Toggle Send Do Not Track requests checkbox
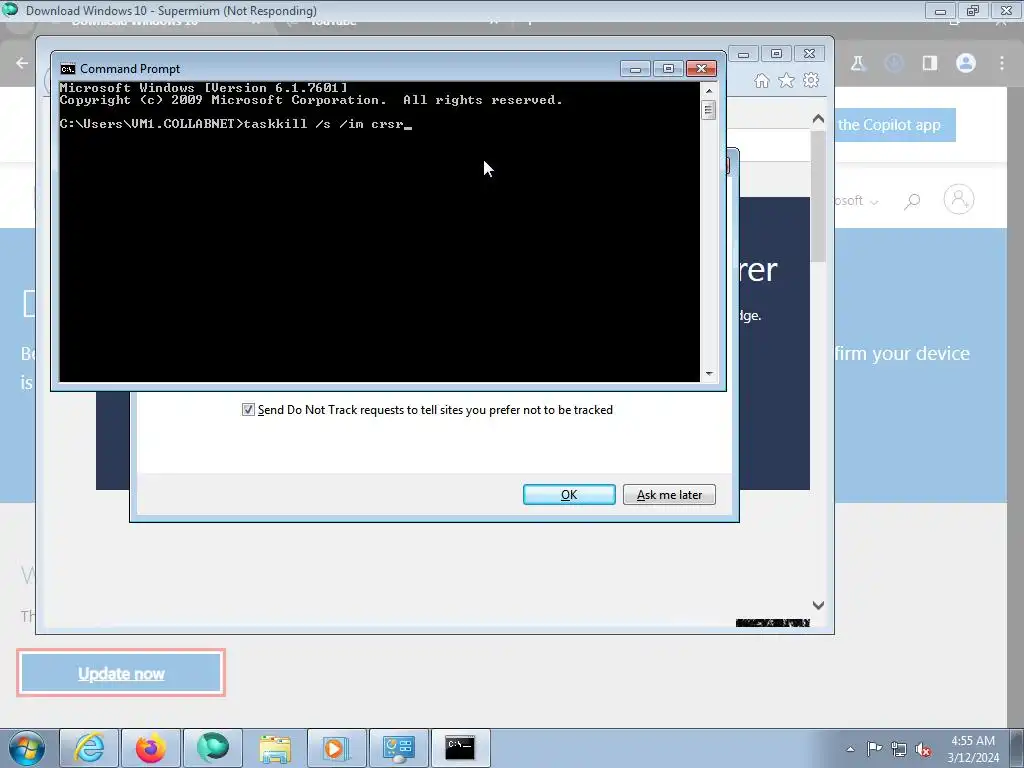1024x768 pixels. pos(248,409)
